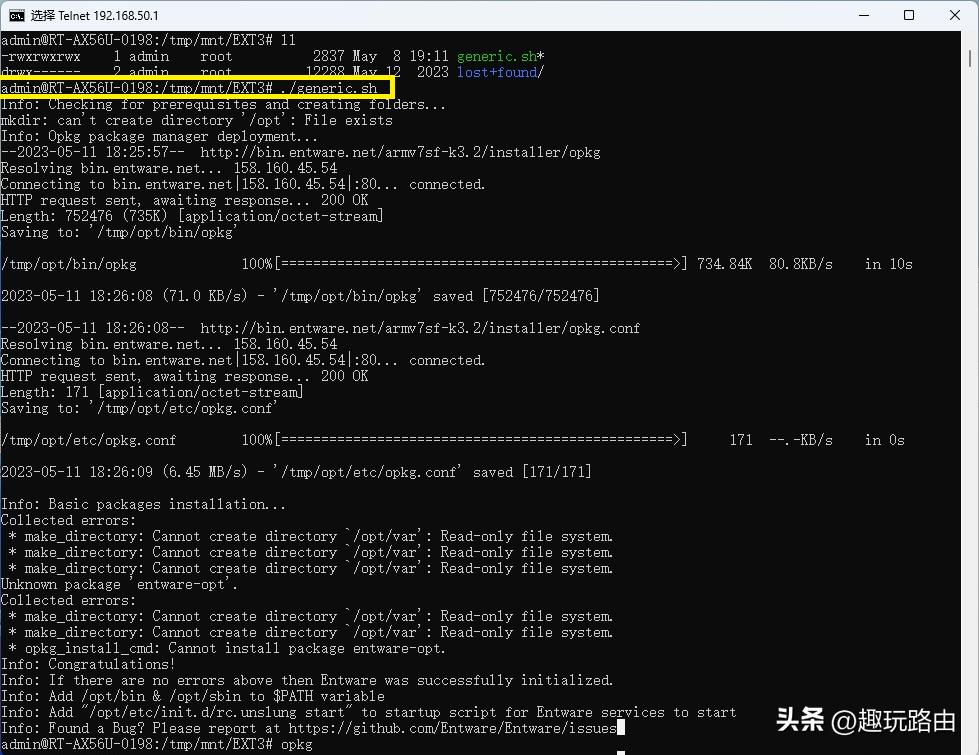Click the blue lost+found/ directory name
This screenshot has width=979, height=755.
499,72
